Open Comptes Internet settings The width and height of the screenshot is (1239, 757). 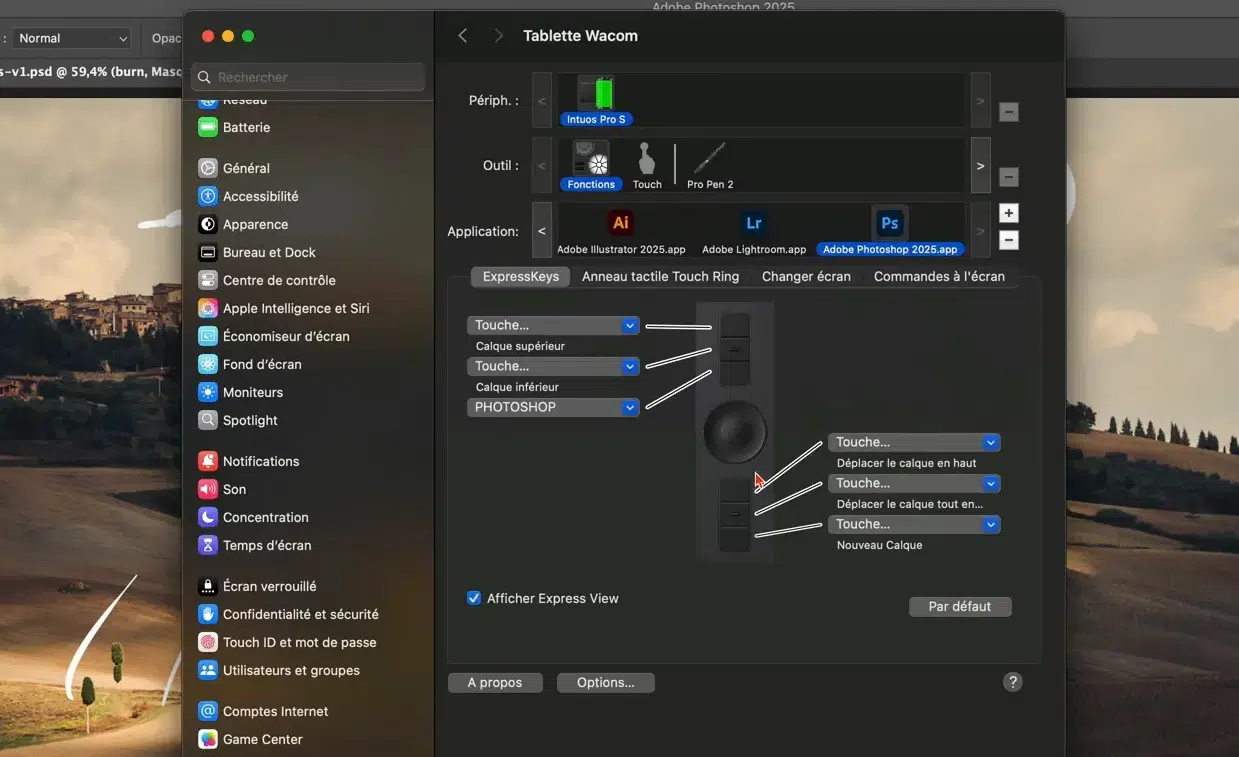263,711
